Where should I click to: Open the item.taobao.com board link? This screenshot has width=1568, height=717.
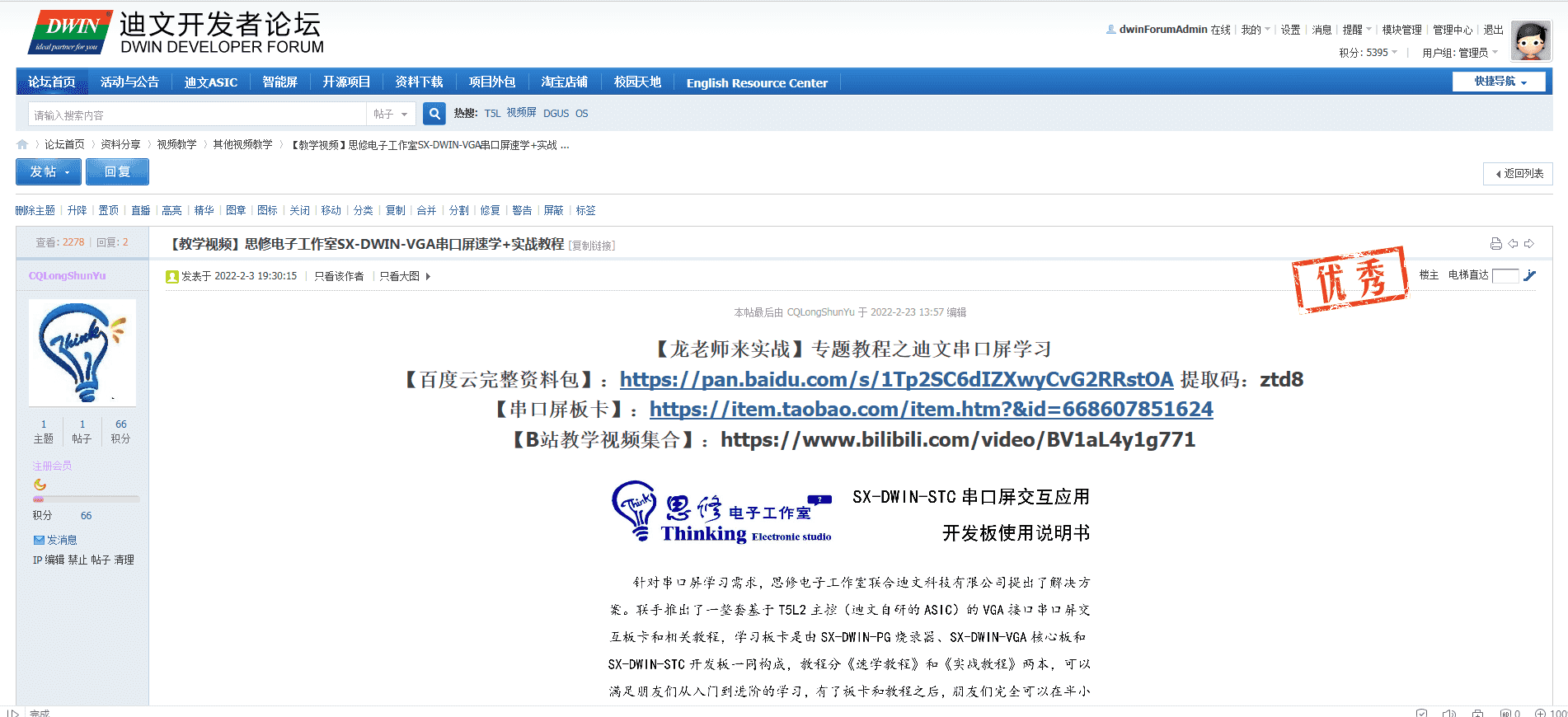pos(931,410)
